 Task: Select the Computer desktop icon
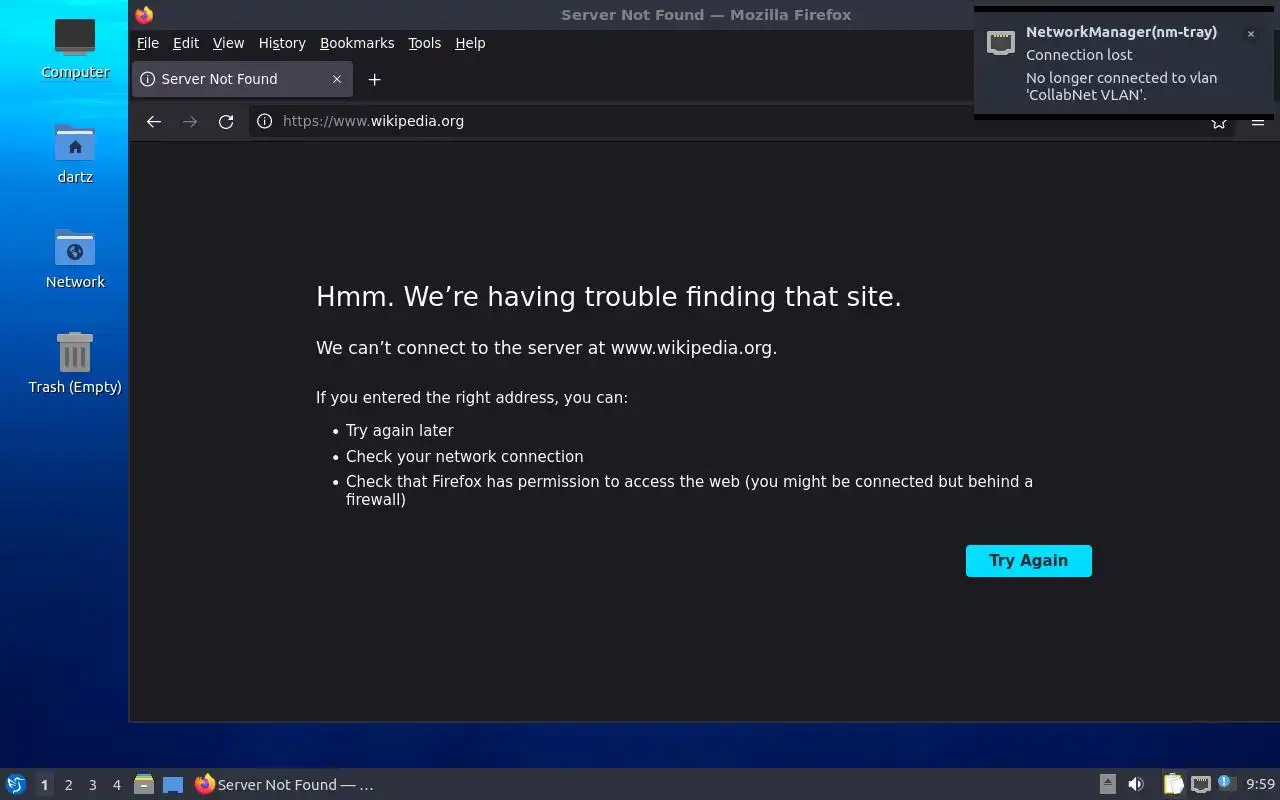point(75,47)
